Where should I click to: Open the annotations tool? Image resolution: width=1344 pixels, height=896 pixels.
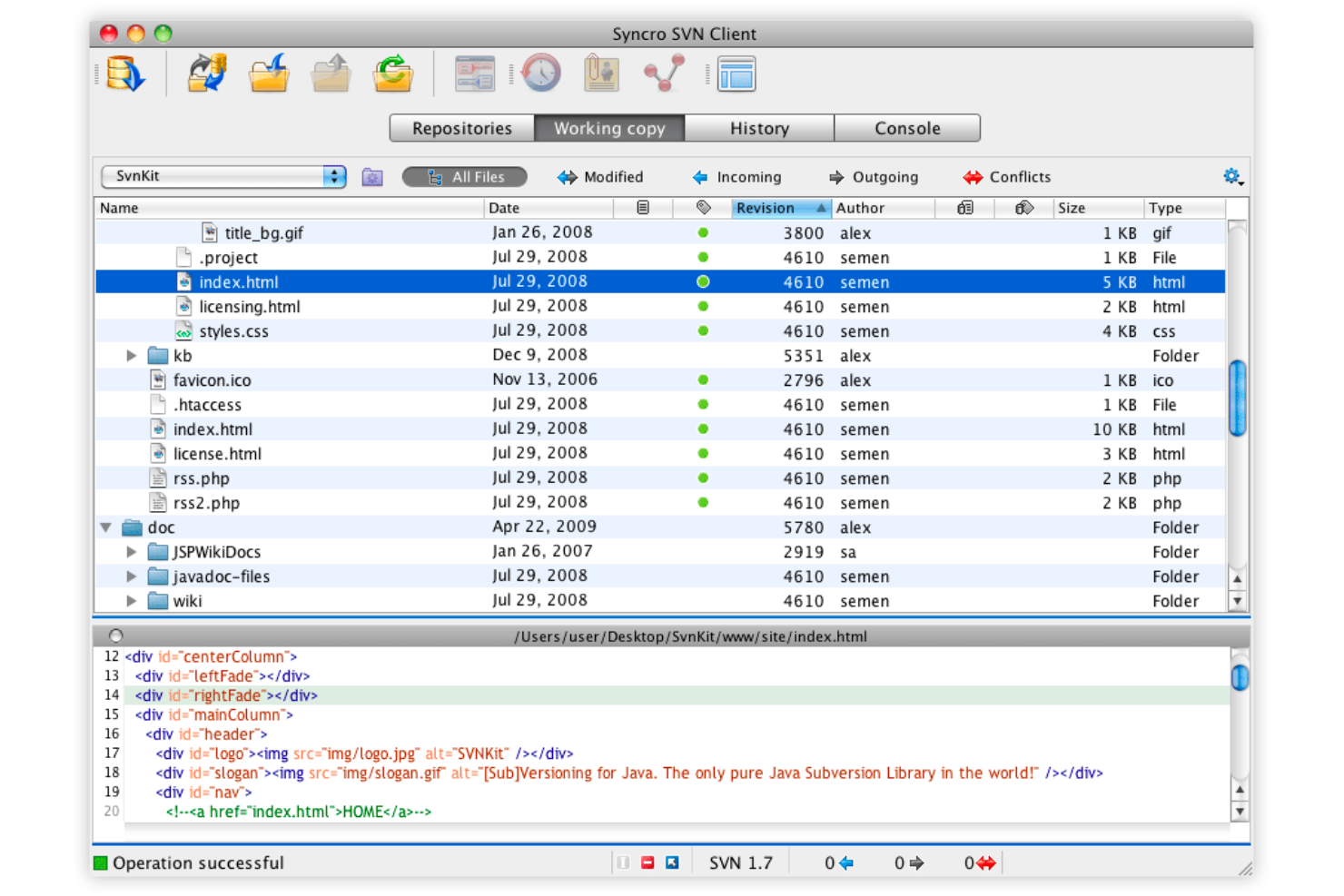(602, 73)
